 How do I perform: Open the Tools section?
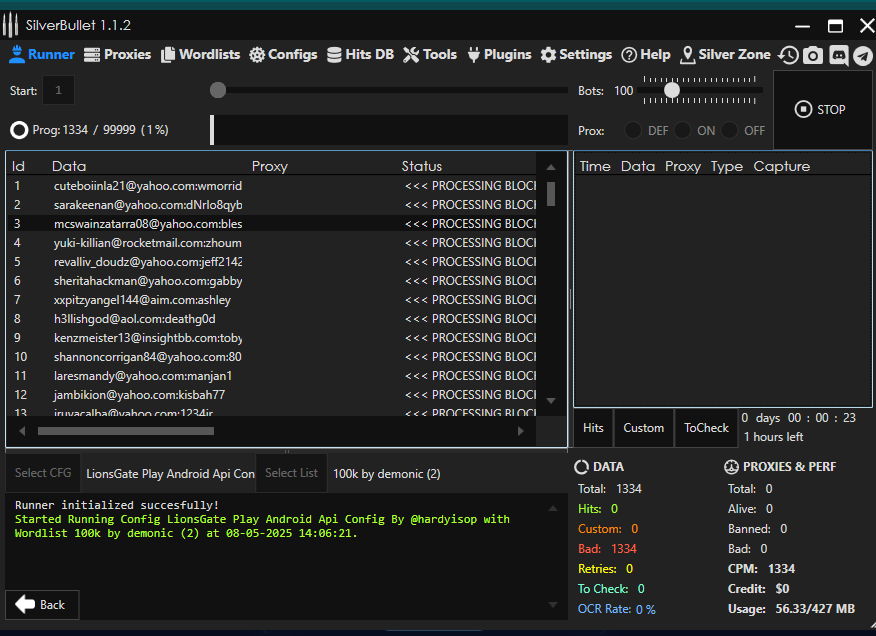click(430, 55)
